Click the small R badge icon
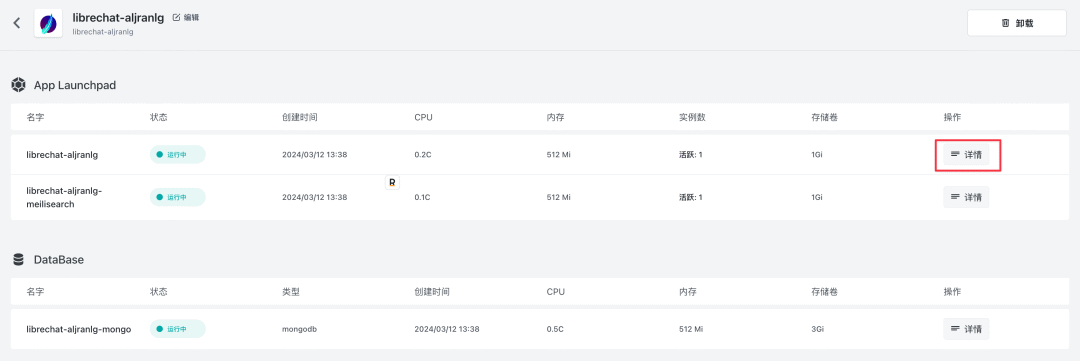Viewport: 1080px width, 361px height. click(x=392, y=183)
